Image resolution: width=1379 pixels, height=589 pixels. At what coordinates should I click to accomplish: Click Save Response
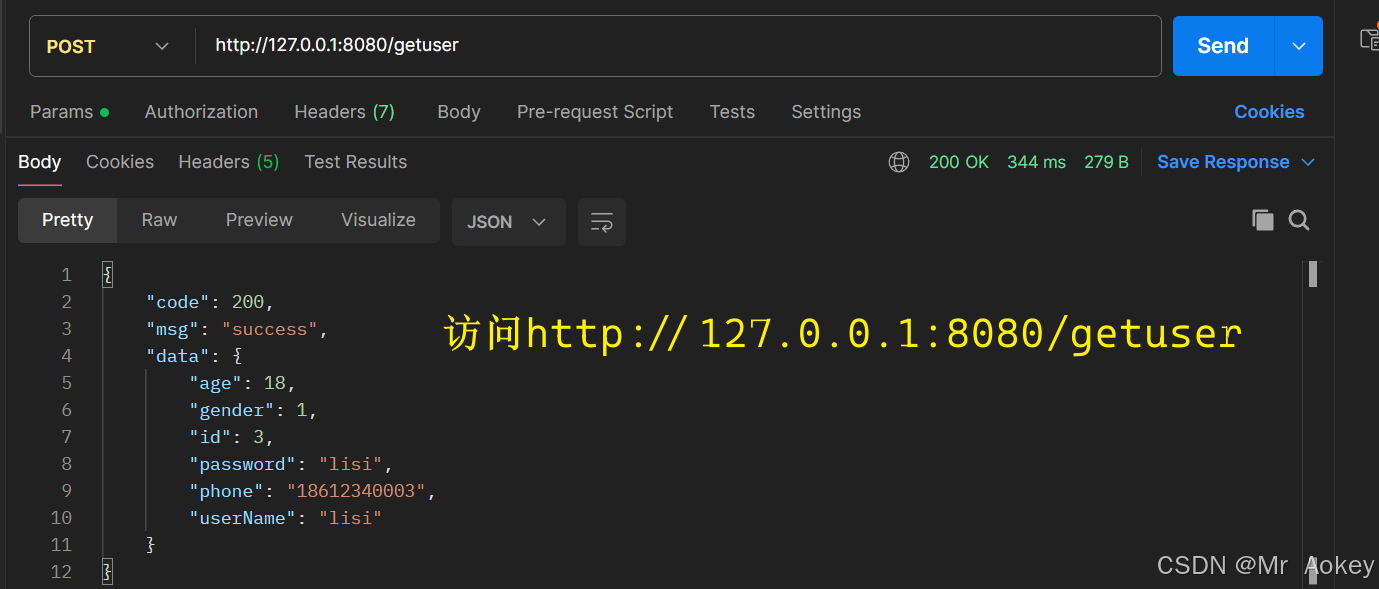pyautogui.click(x=1223, y=162)
